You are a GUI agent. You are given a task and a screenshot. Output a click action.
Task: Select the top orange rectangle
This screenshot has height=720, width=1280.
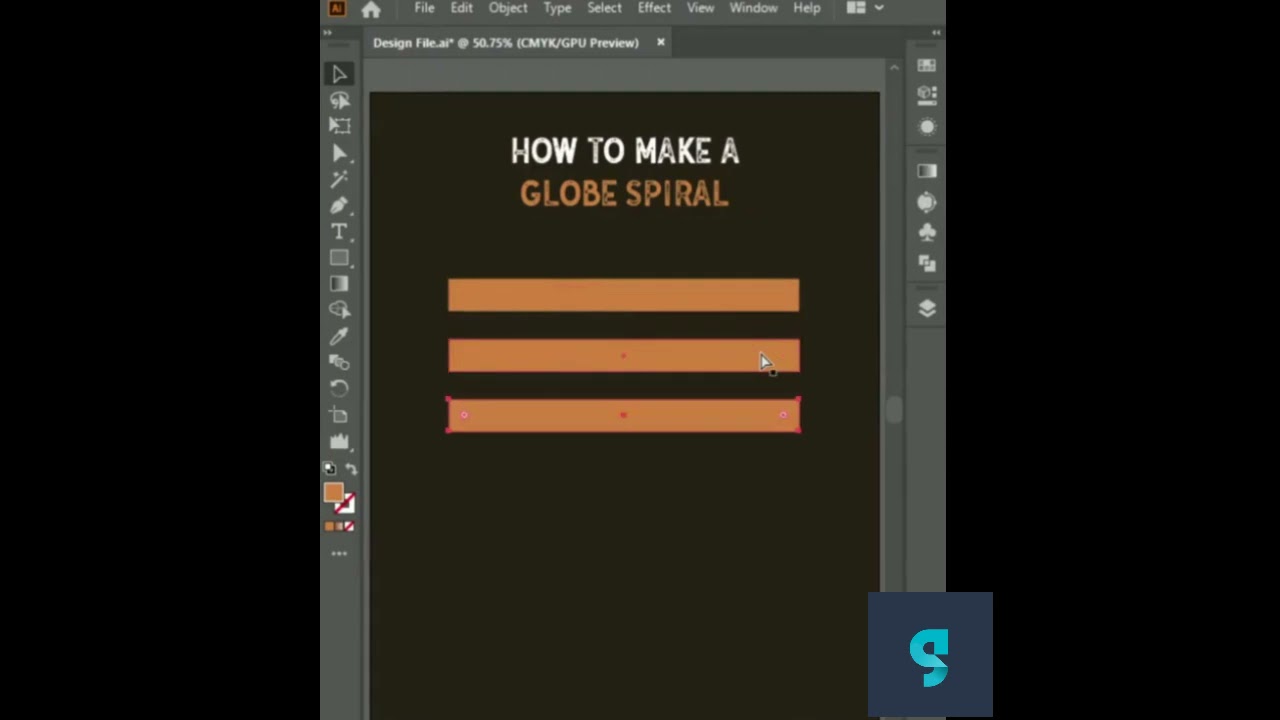[623, 295]
